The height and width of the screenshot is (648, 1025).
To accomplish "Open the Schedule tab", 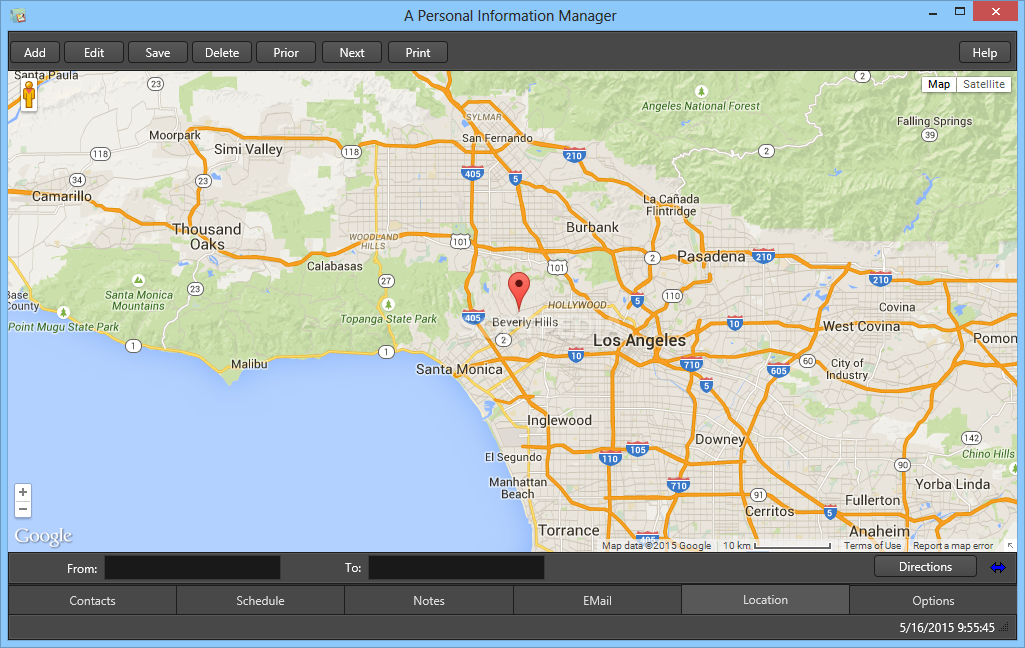I will click(260, 600).
